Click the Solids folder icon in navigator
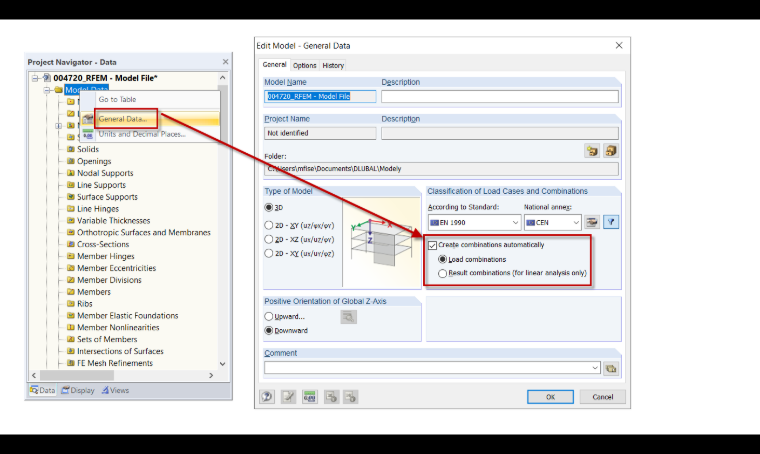 coord(71,149)
